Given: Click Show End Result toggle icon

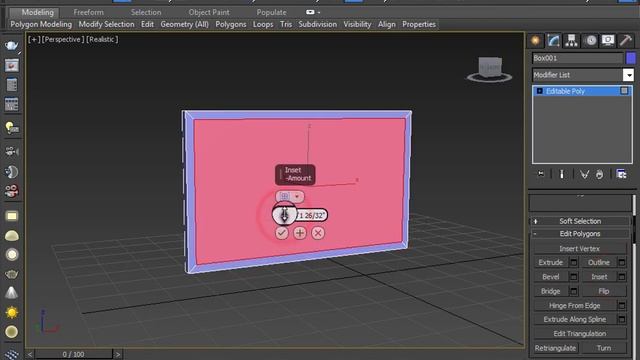Looking at the screenshot, I should pos(562,174).
